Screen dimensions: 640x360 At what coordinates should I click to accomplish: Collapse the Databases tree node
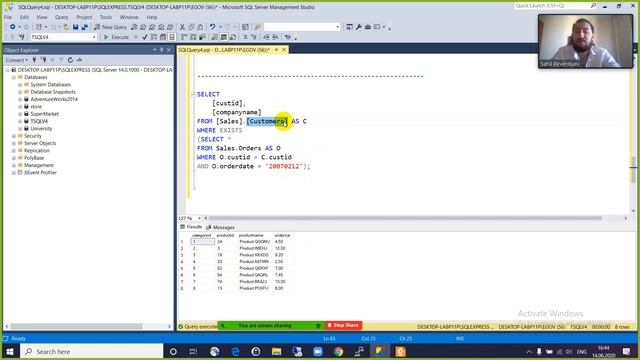(x=14, y=77)
